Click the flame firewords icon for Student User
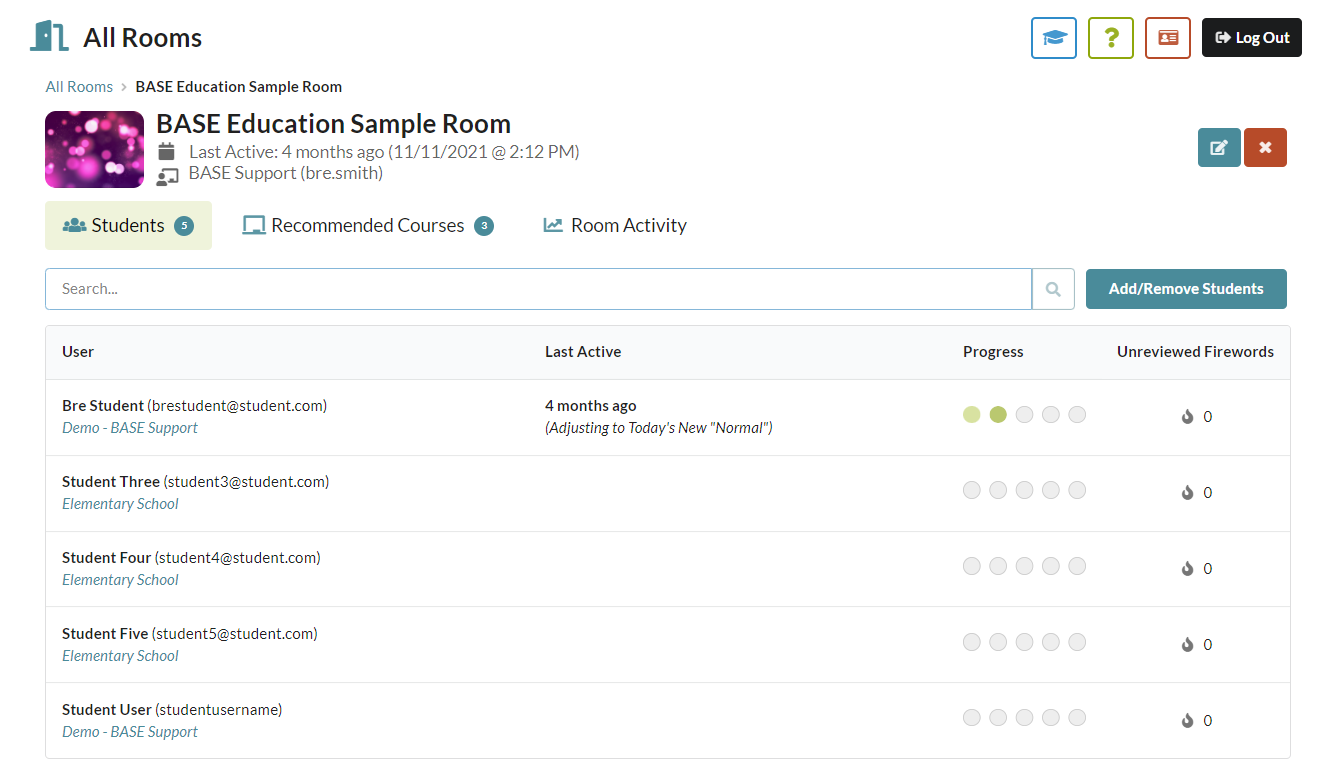Image resolution: width=1322 pixels, height=783 pixels. (x=1188, y=721)
